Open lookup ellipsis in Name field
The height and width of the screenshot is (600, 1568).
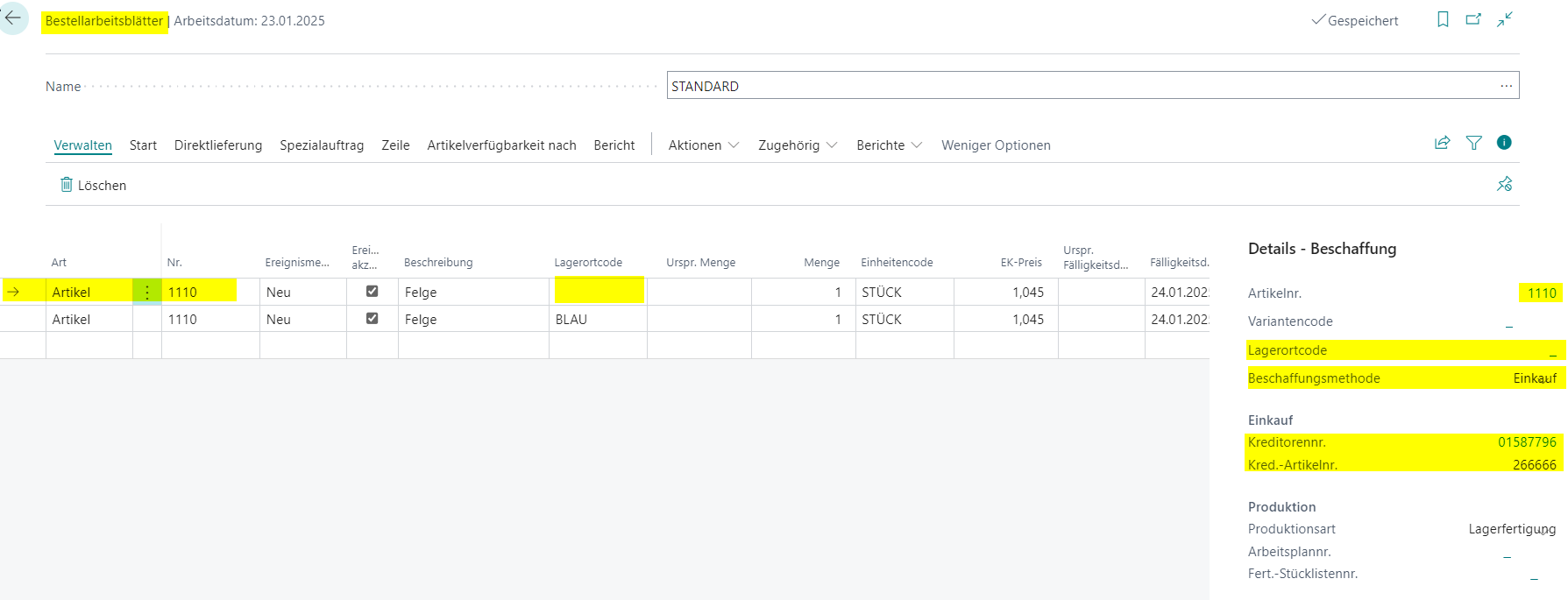(x=1506, y=86)
